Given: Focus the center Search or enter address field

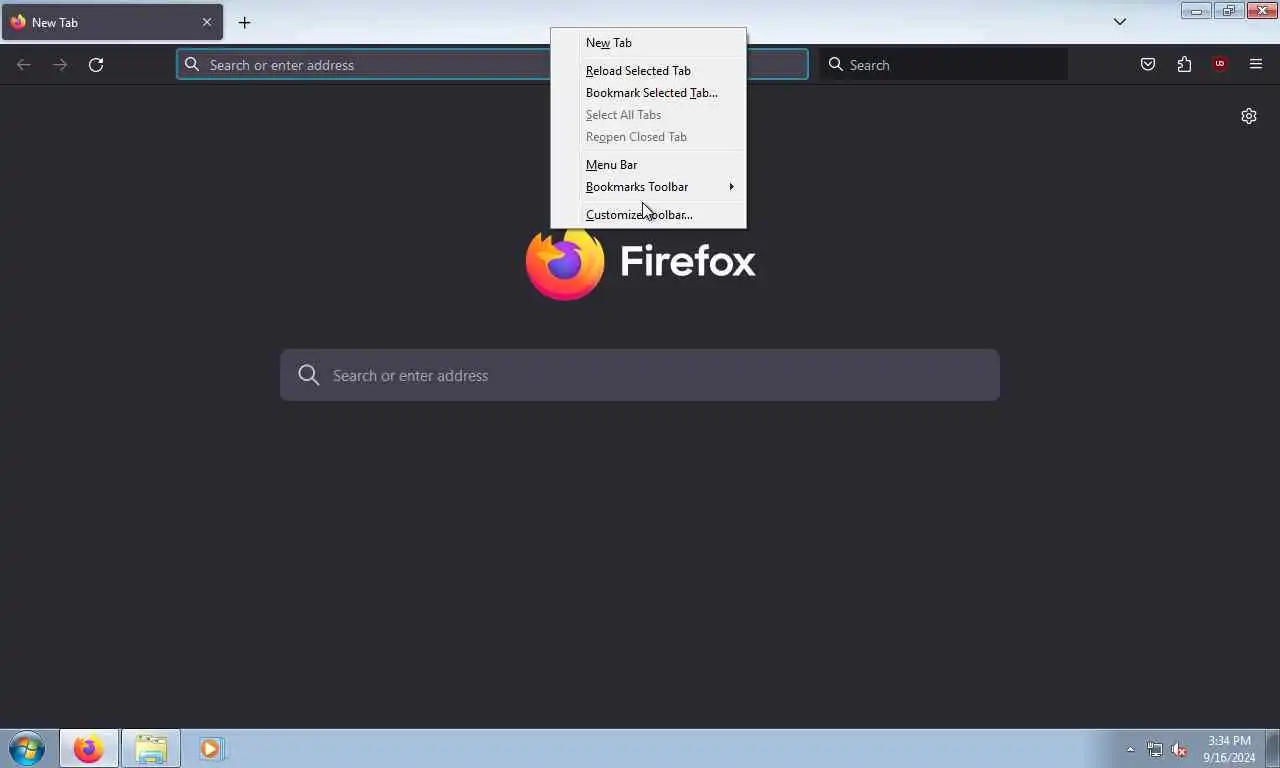Looking at the screenshot, I should click(x=640, y=375).
